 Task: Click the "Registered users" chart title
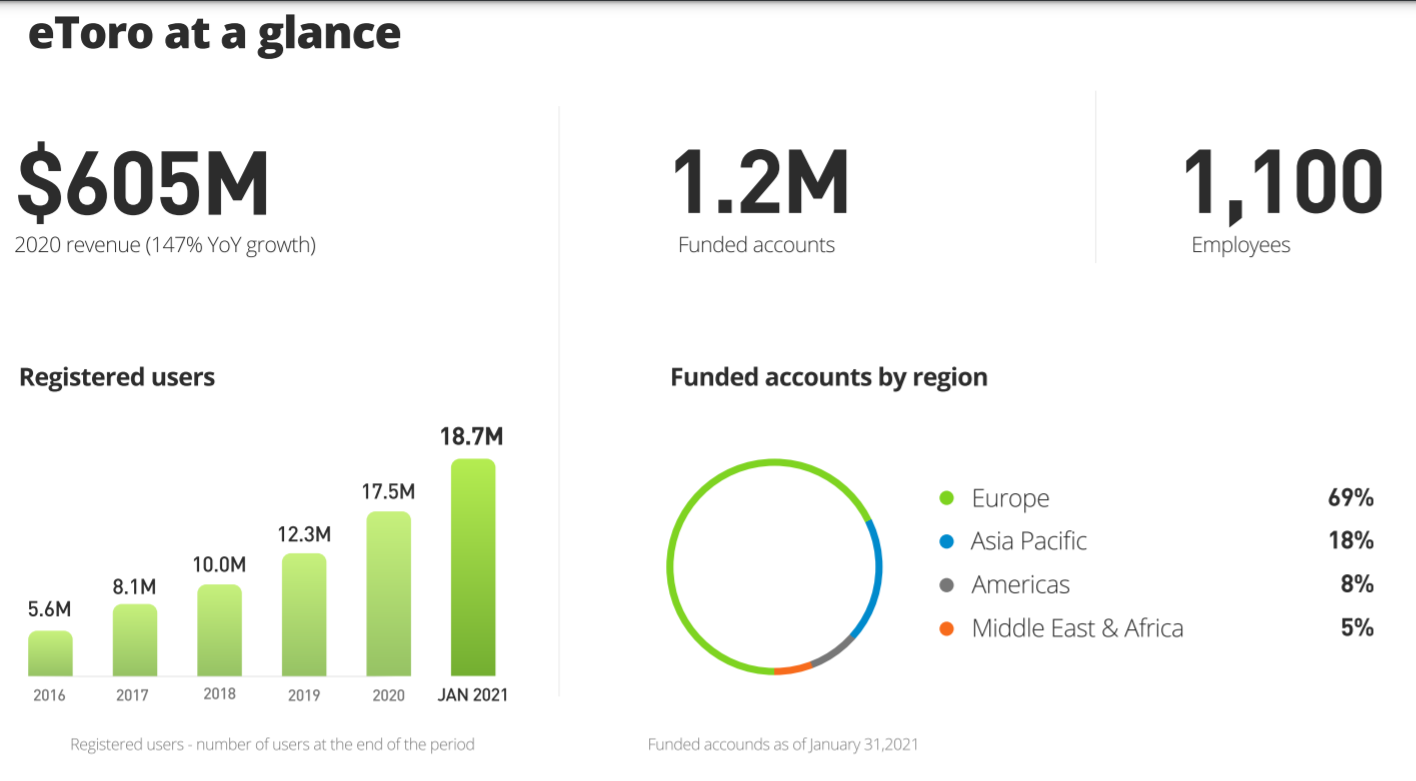click(x=117, y=377)
